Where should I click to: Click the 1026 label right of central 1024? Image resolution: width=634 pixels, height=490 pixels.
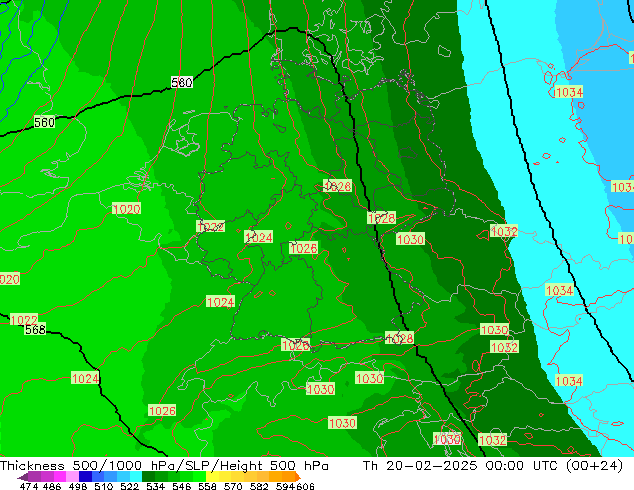pyautogui.click(x=304, y=248)
